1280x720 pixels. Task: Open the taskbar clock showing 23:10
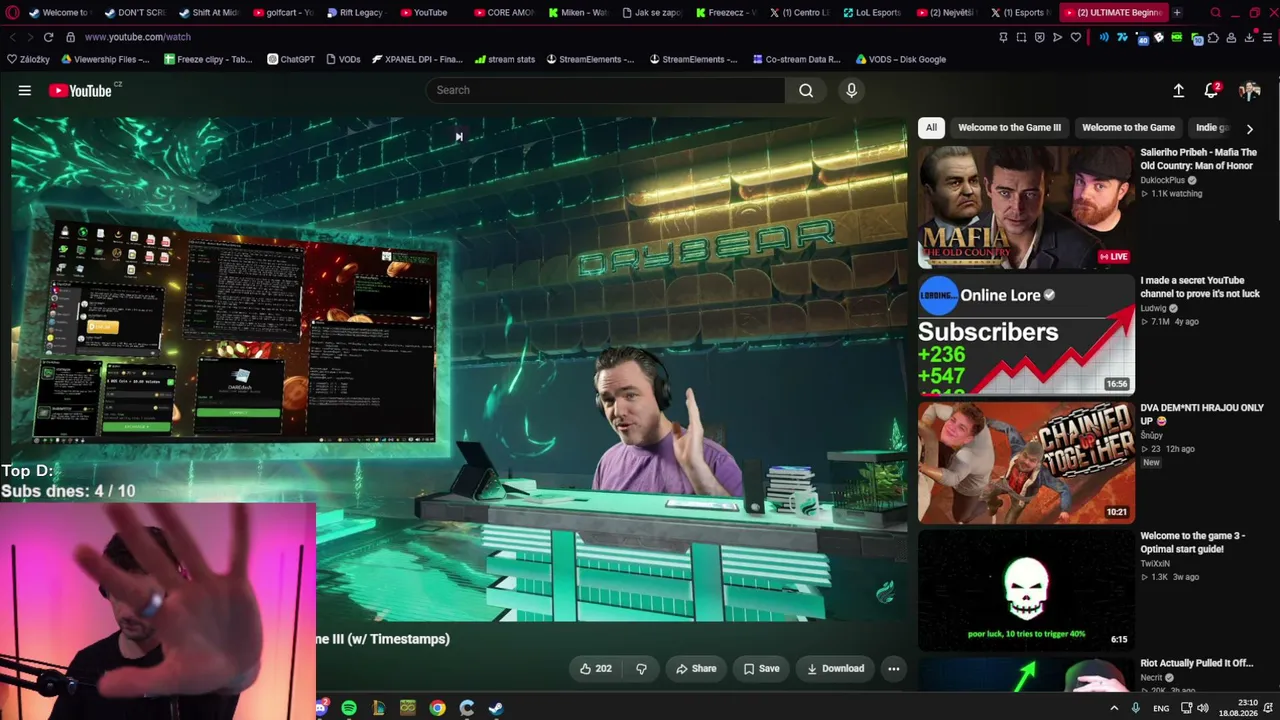(x=1239, y=708)
